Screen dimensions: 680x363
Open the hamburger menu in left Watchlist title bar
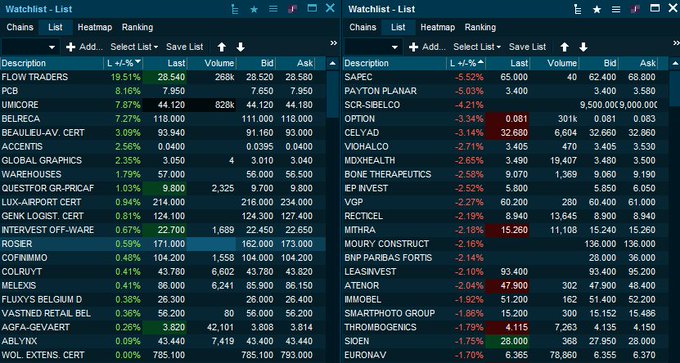pos(273,9)
